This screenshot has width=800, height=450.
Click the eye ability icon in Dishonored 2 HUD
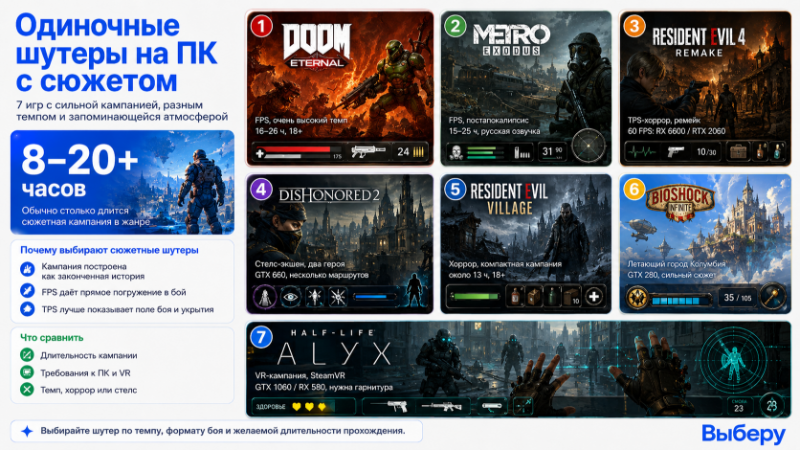(x=290, y=297)
